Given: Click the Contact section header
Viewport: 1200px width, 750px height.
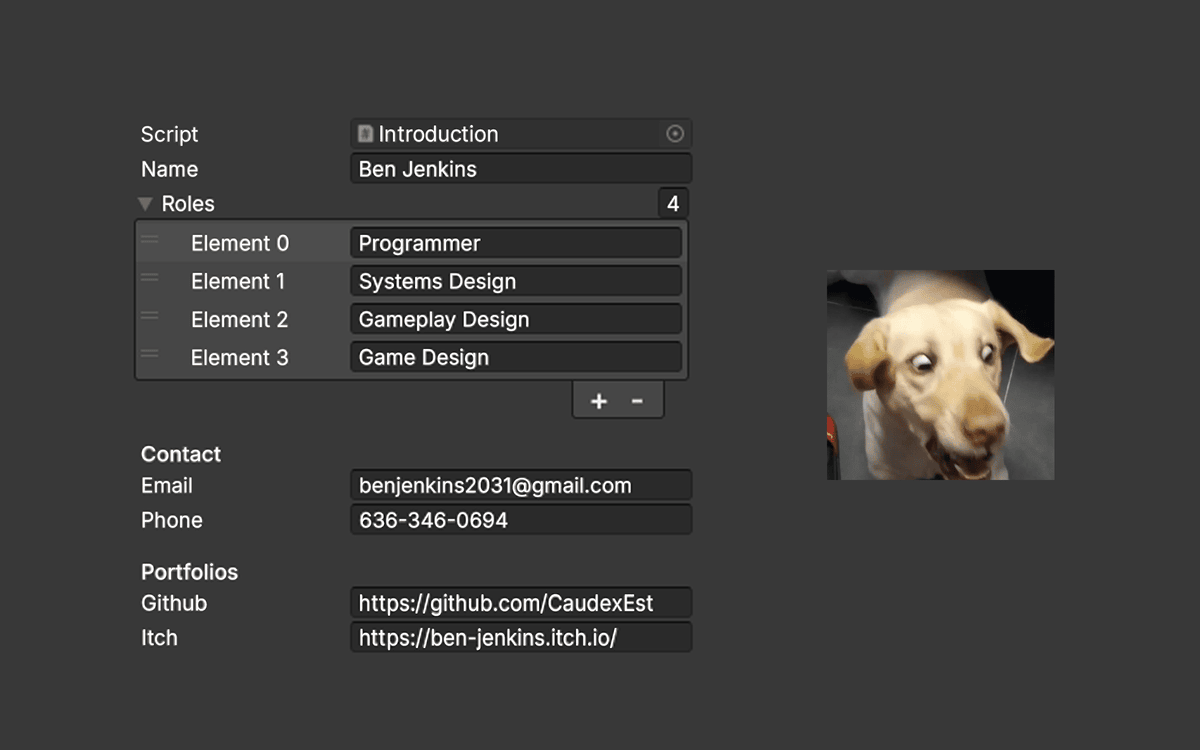Looking at the screenshot, I should click(181, 454).
